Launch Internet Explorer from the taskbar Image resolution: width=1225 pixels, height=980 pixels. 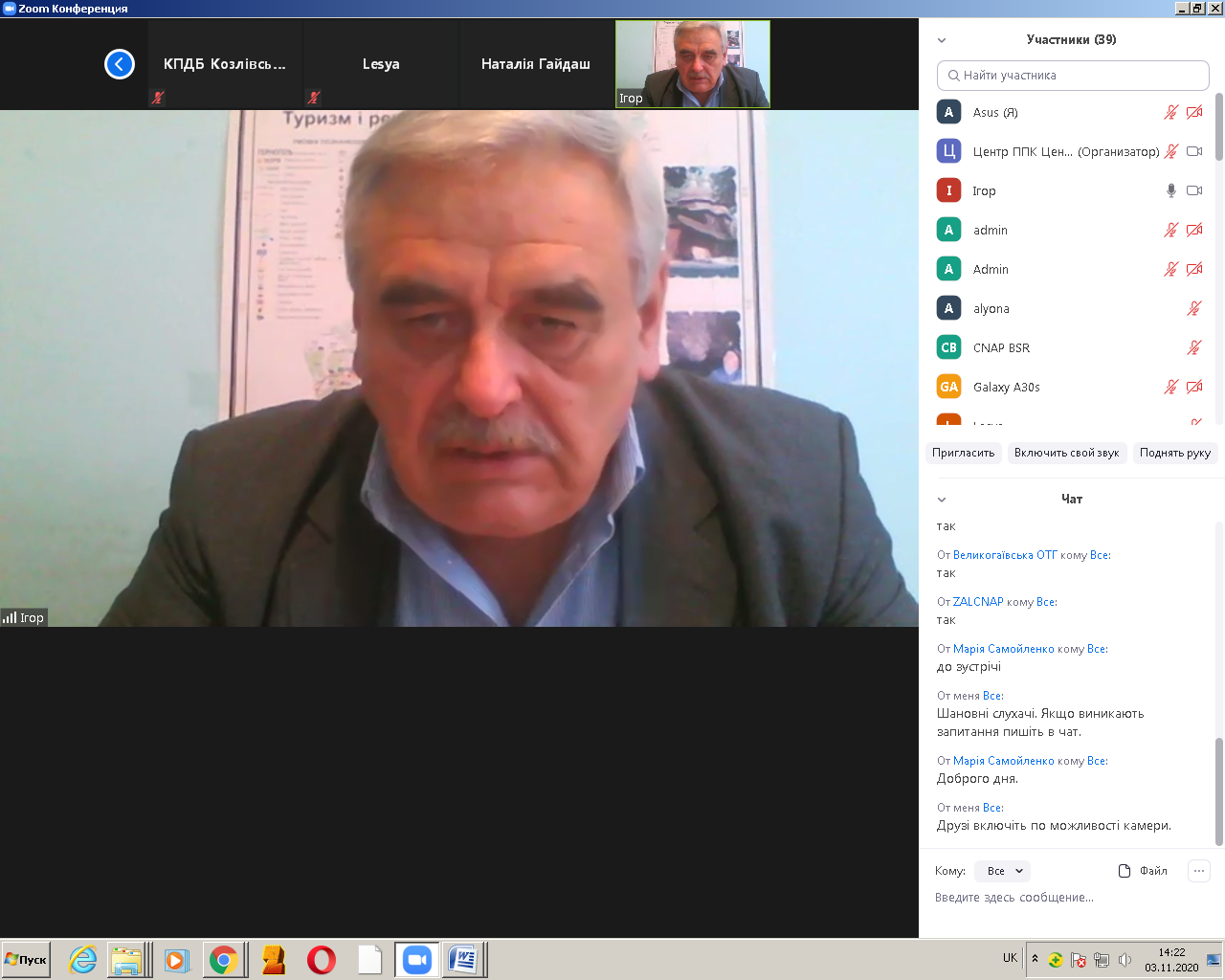point(83,959)
